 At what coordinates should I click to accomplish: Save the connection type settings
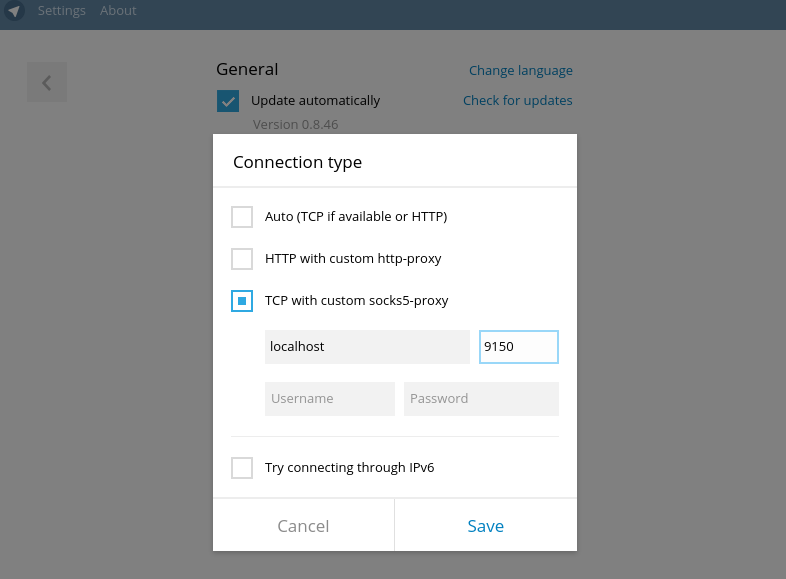(x=485, y=526)
